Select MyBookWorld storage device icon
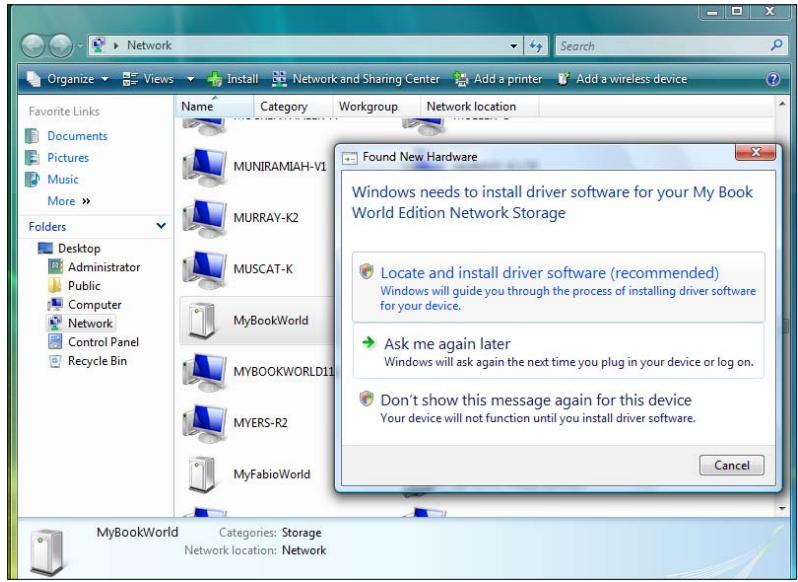Viewport: 798px width, 582px height. click(202, 321)
